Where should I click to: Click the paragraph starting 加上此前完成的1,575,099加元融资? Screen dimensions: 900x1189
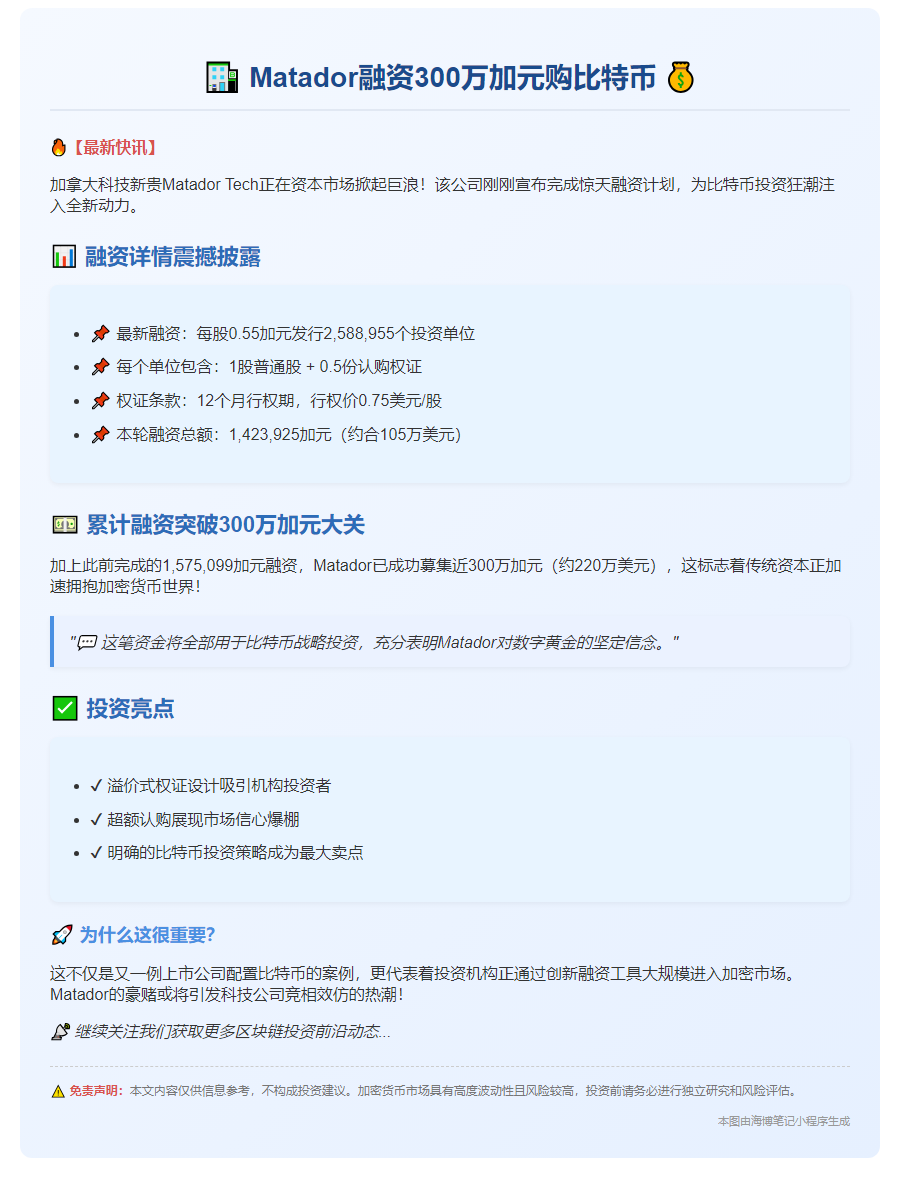click(x=446, y=576)
